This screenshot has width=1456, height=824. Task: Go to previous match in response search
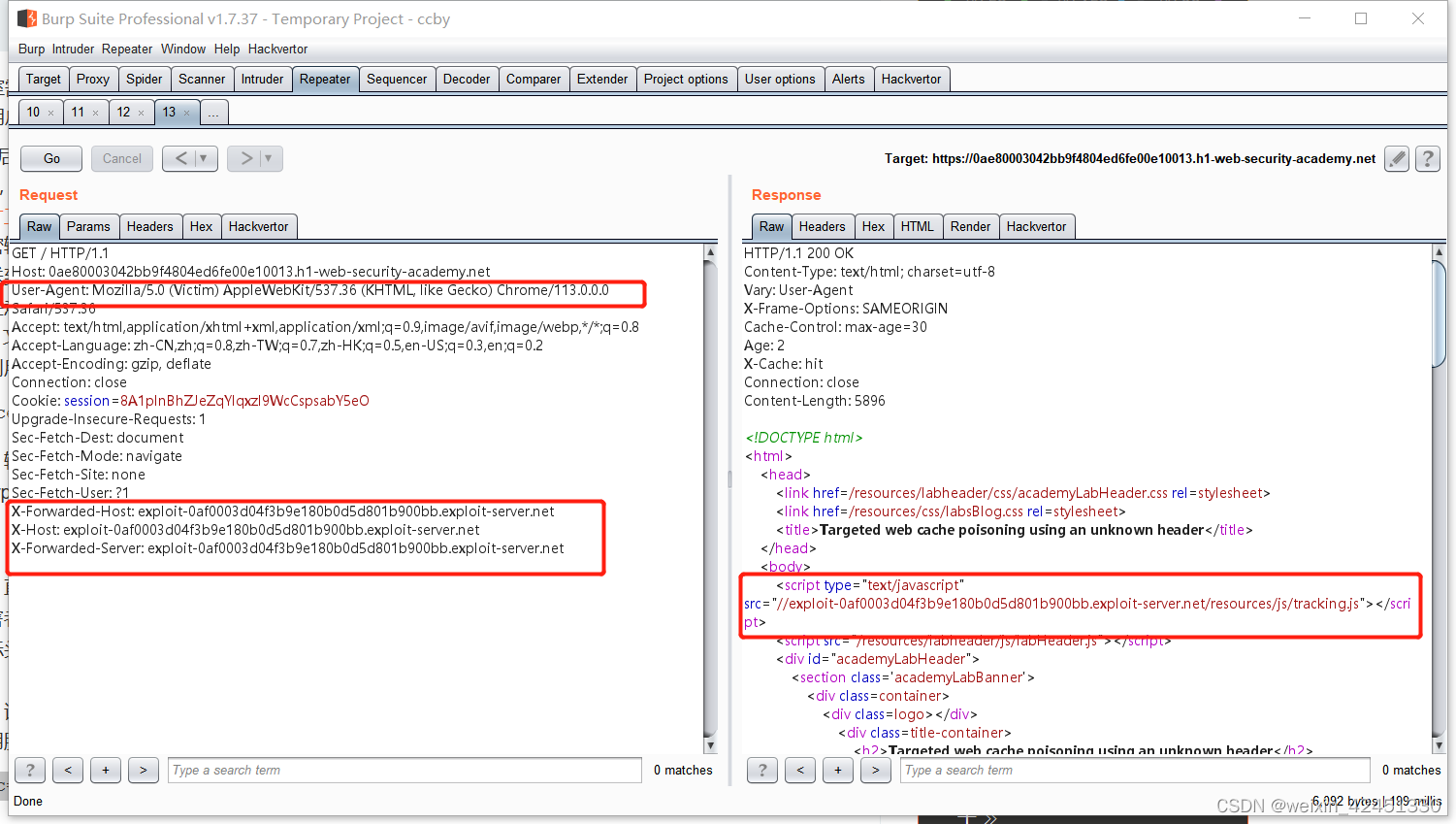(800, 770)
